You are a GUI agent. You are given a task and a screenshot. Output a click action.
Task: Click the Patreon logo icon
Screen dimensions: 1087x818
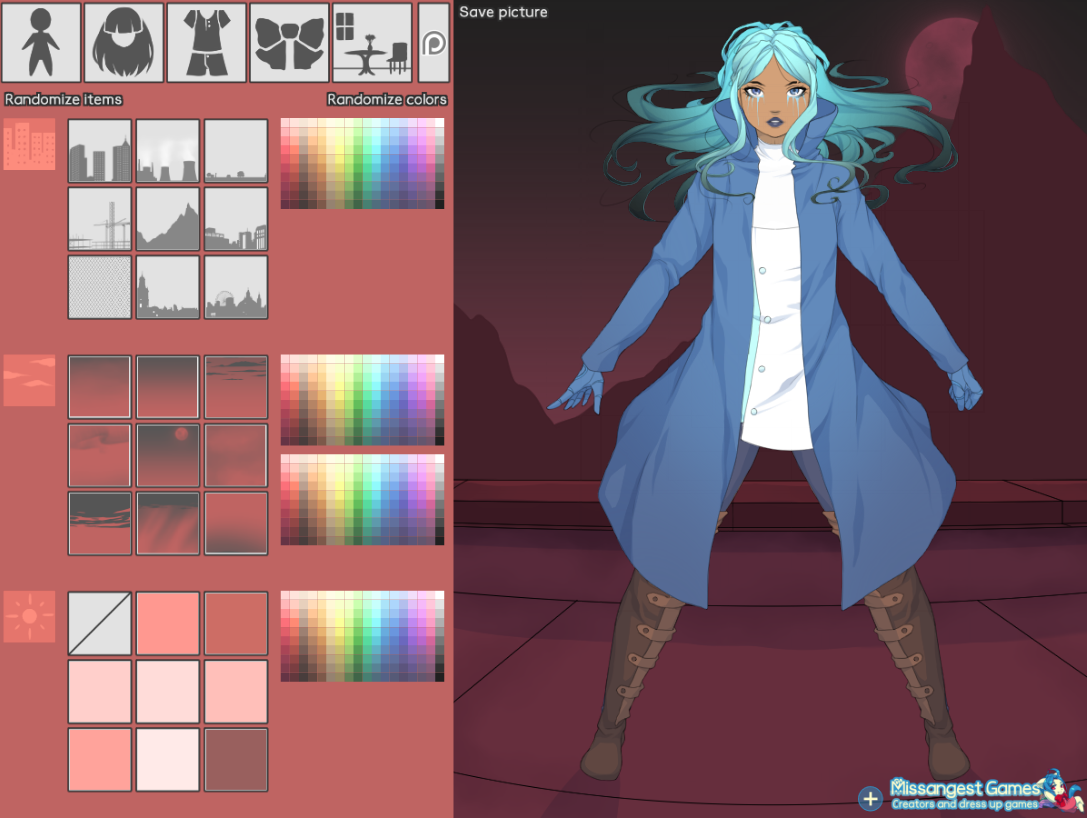434,43
